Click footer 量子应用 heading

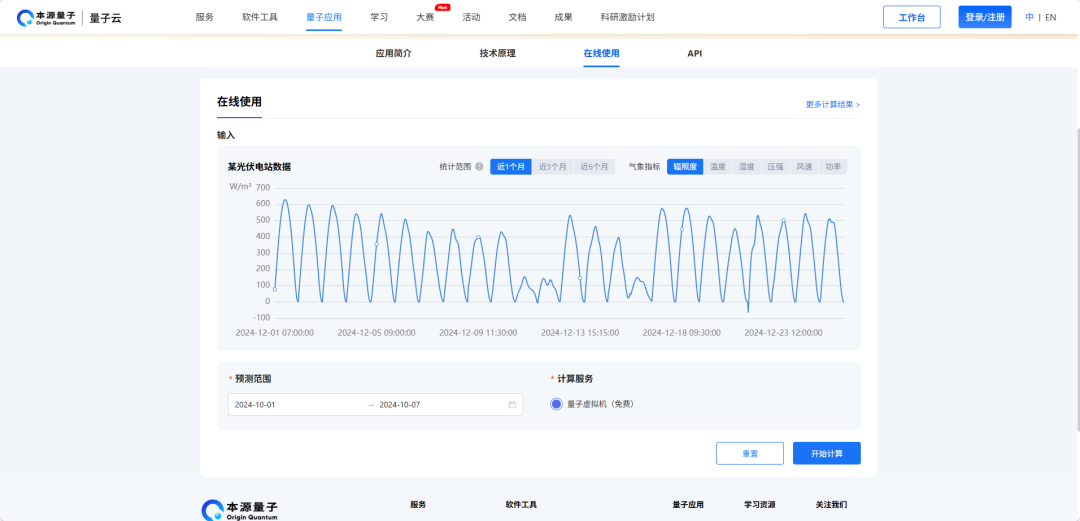tap(688, 505)
